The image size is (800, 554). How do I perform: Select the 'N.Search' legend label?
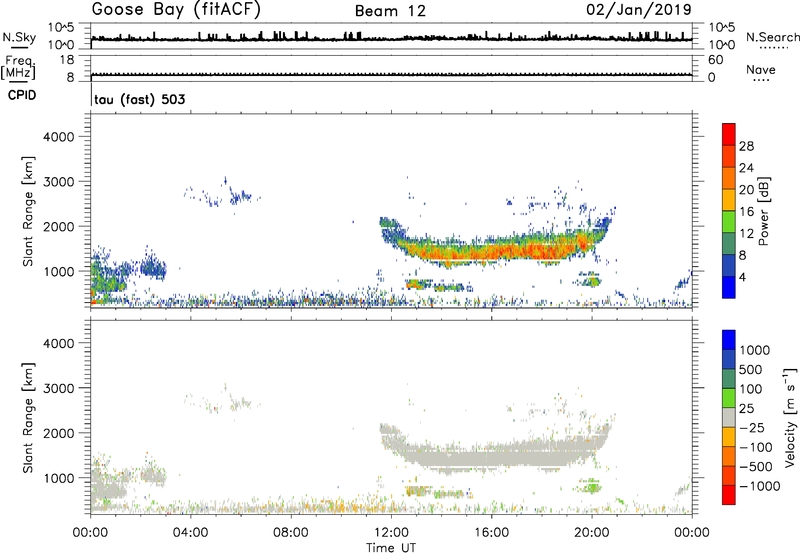point(772,37)
